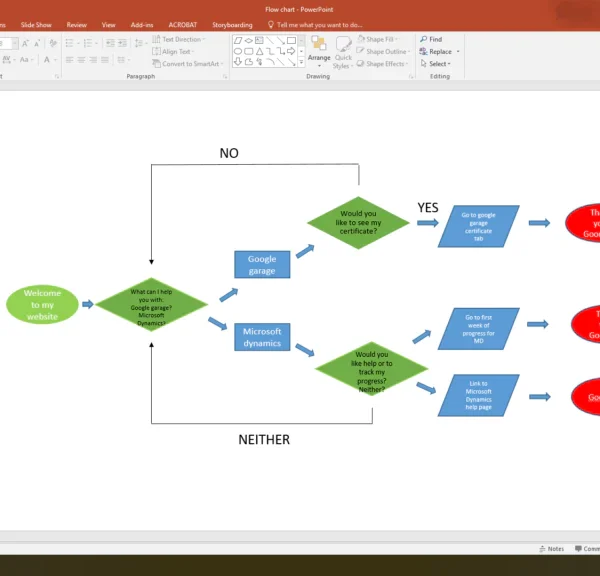Switch to the Storyboarding tab
The image size is (600, 576).
pyautogui.click(x=232, y=25)
